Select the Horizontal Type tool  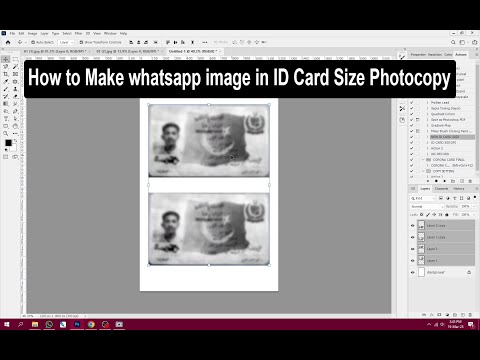(6, 119)
